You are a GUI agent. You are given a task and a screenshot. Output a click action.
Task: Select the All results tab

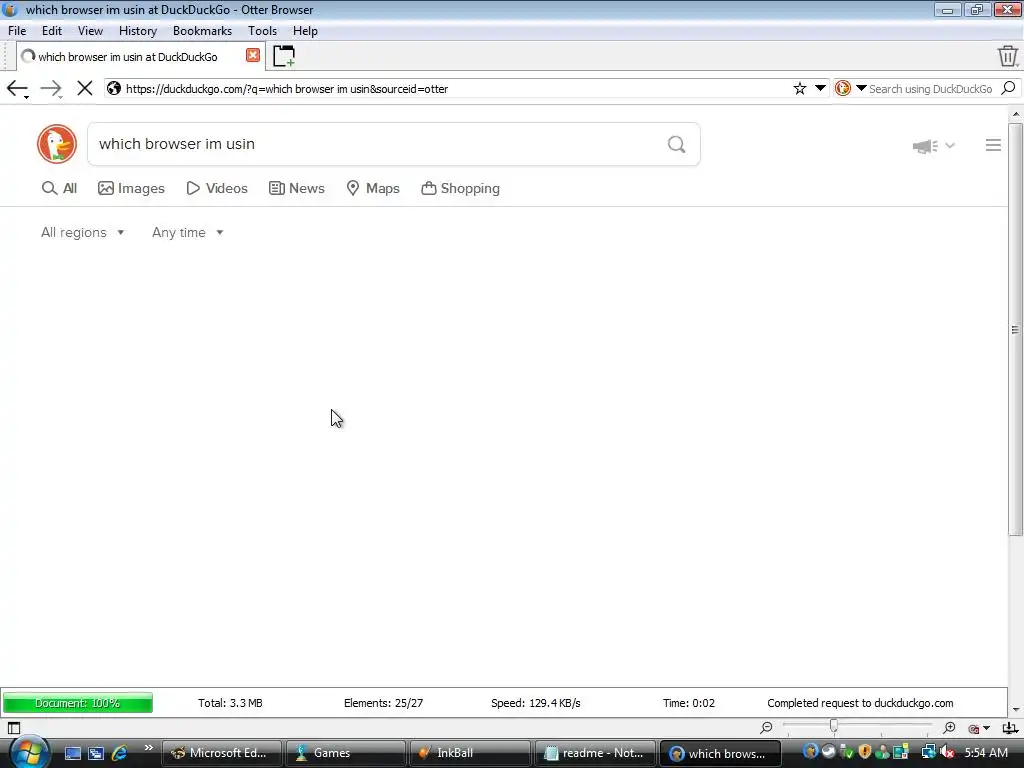coord(59,188)
